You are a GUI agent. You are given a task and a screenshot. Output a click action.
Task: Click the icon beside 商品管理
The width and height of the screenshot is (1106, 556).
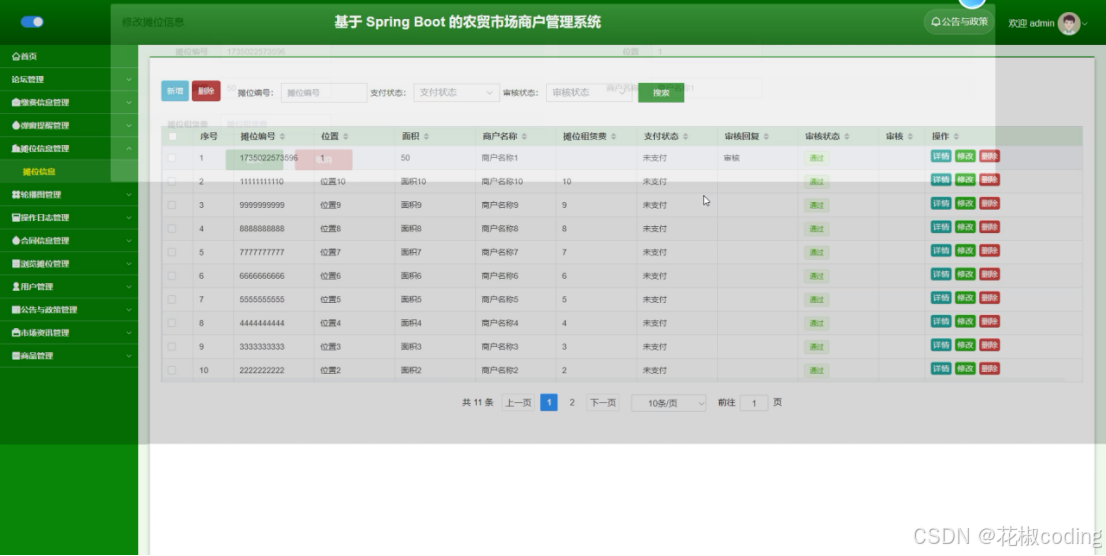click(x=16, y=356)
